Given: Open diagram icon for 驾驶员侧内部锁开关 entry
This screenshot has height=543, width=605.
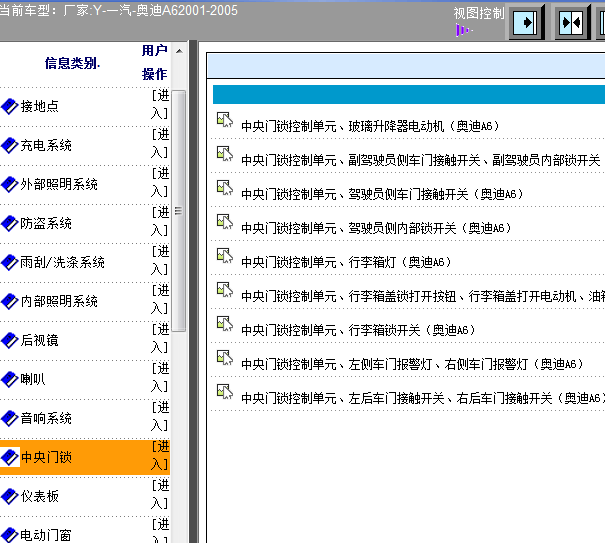Looking at the screenshot, I should [225, 222].
